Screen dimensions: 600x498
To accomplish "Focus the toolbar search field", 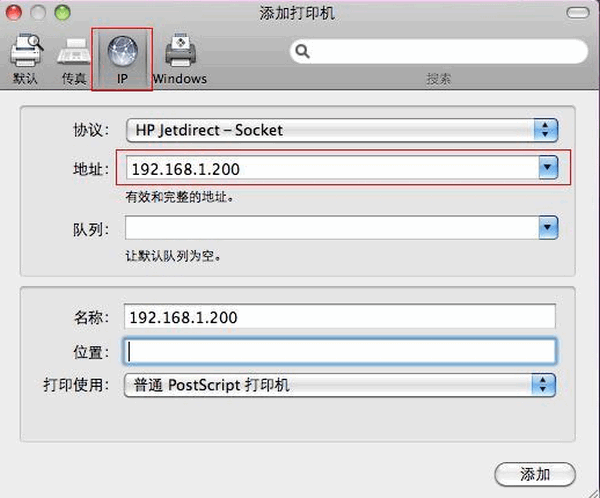I will click(x=439, y=51).
